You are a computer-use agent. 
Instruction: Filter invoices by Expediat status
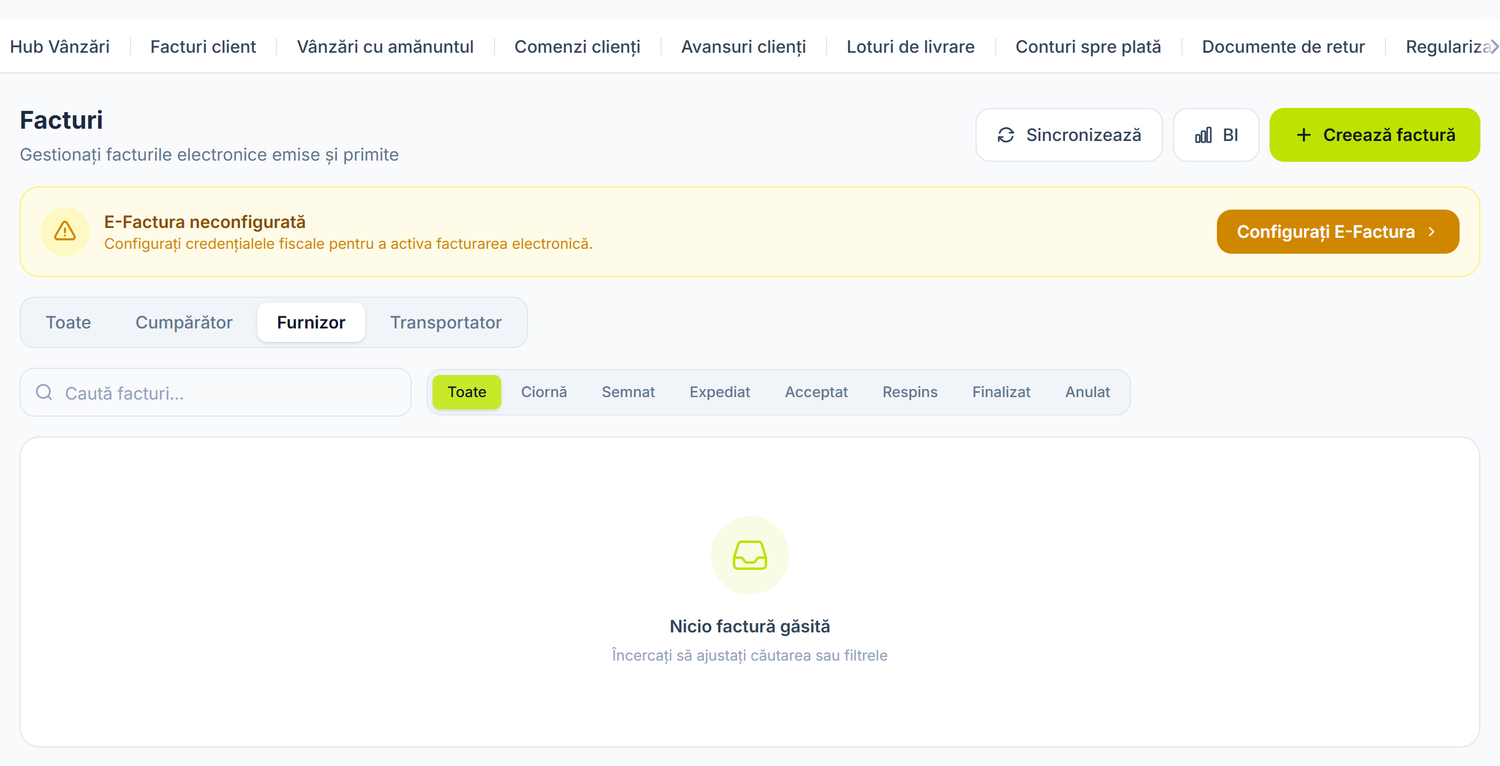coord(720,392)
